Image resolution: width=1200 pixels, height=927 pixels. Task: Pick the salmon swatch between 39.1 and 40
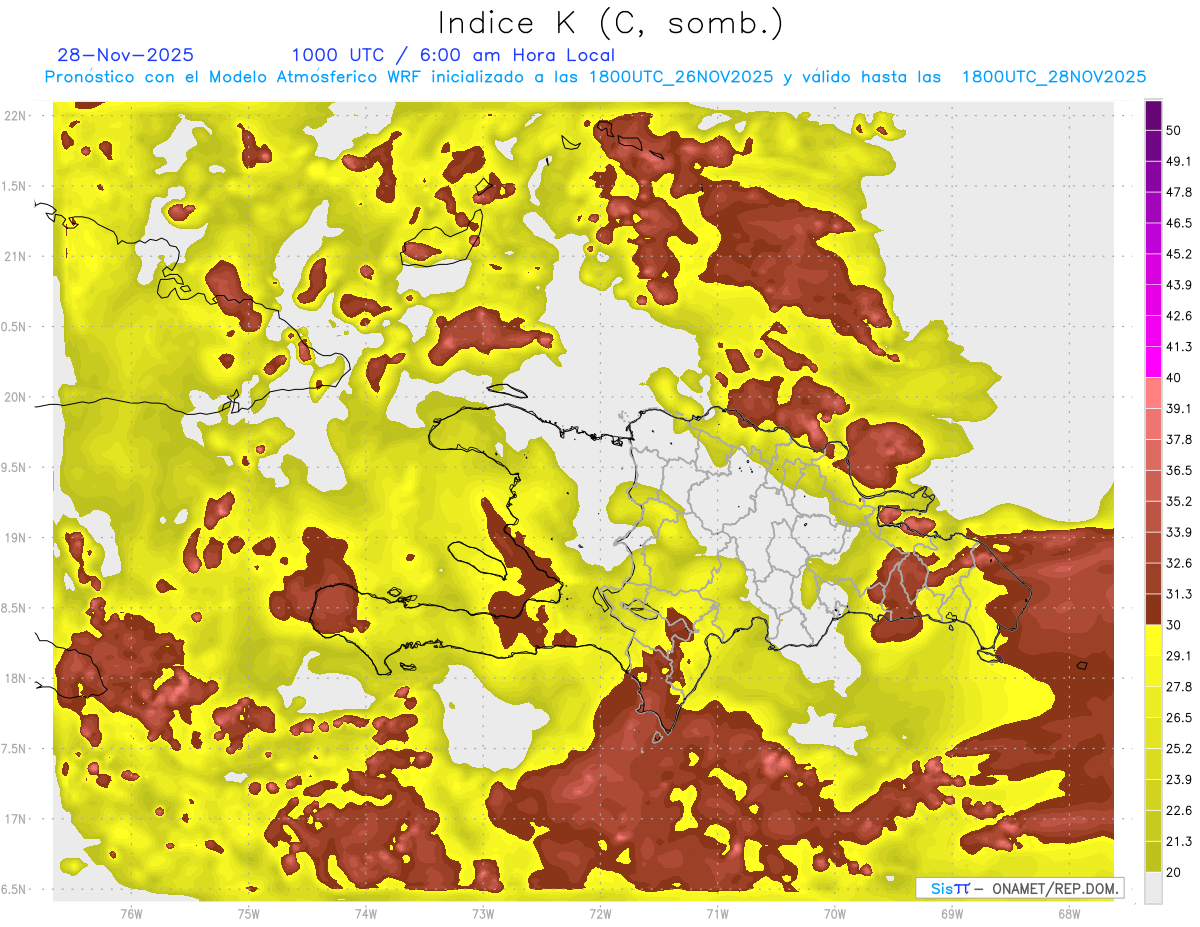tap(1153, 393)
